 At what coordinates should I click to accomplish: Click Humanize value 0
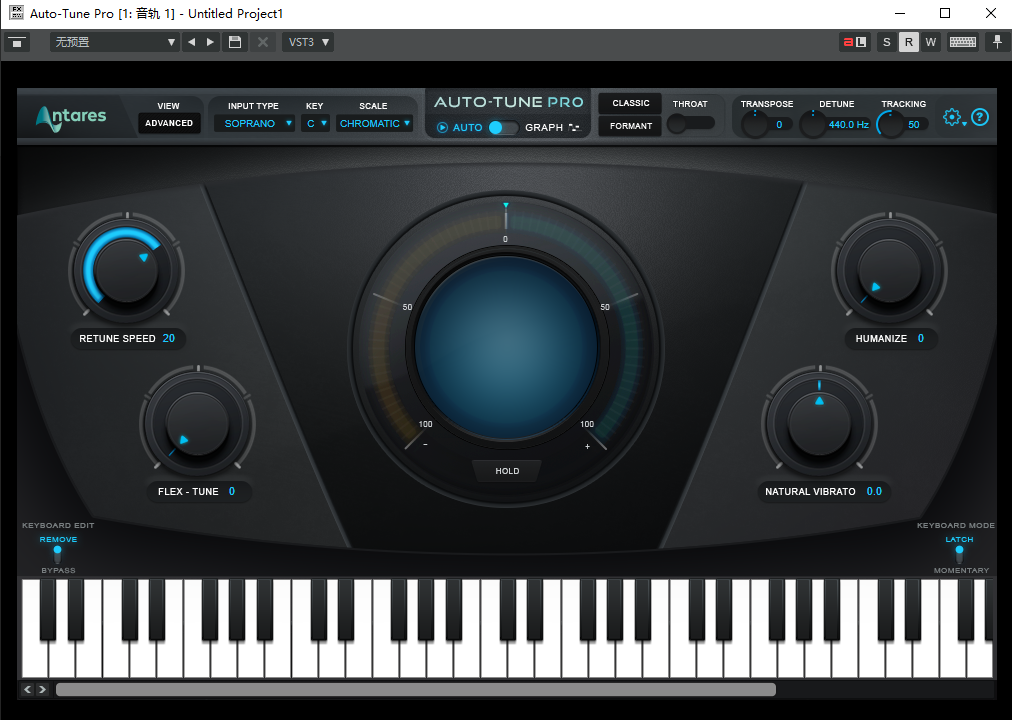pos(921,338)
